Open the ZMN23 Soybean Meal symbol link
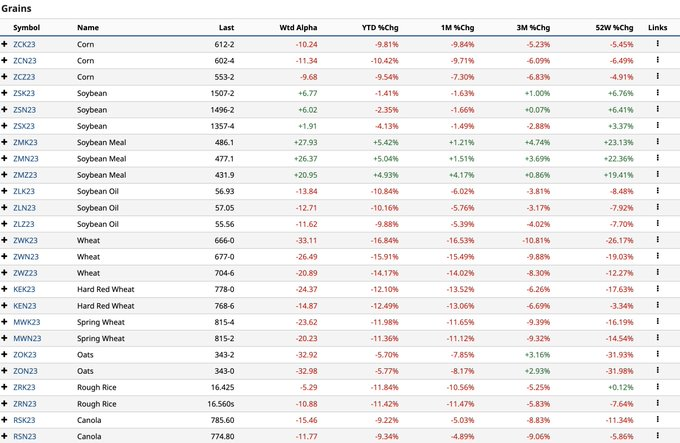 click(26, 158)
